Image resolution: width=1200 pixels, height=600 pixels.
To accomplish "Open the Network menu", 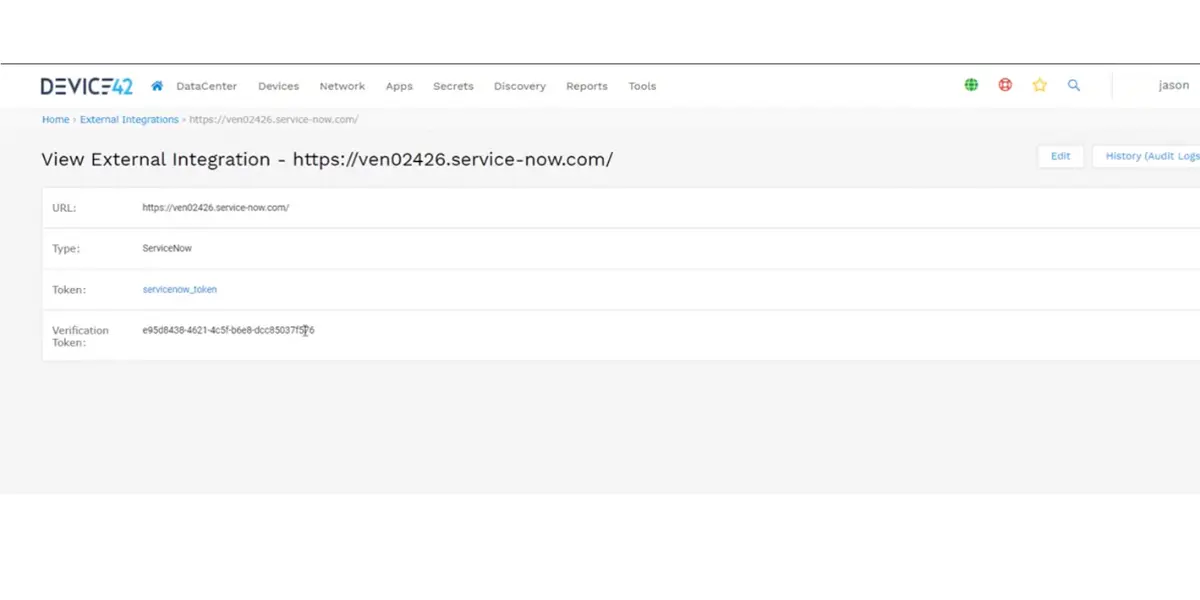I will [342, 86].
